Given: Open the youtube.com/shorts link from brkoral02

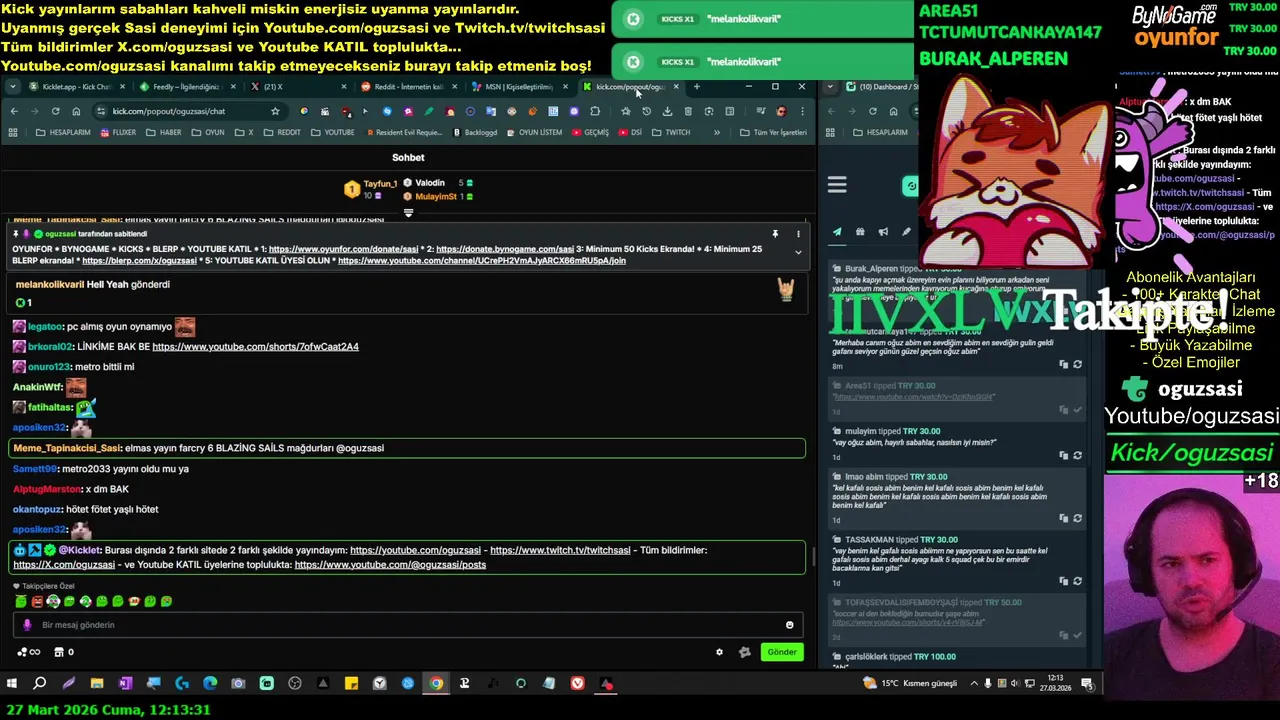Looking at the screenshot, I should click(255, 346).
